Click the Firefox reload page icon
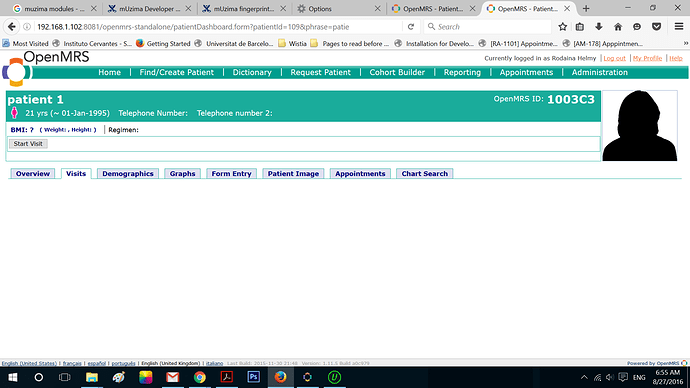The height and width of the screenshot is (388, 690). click(411, 27)
